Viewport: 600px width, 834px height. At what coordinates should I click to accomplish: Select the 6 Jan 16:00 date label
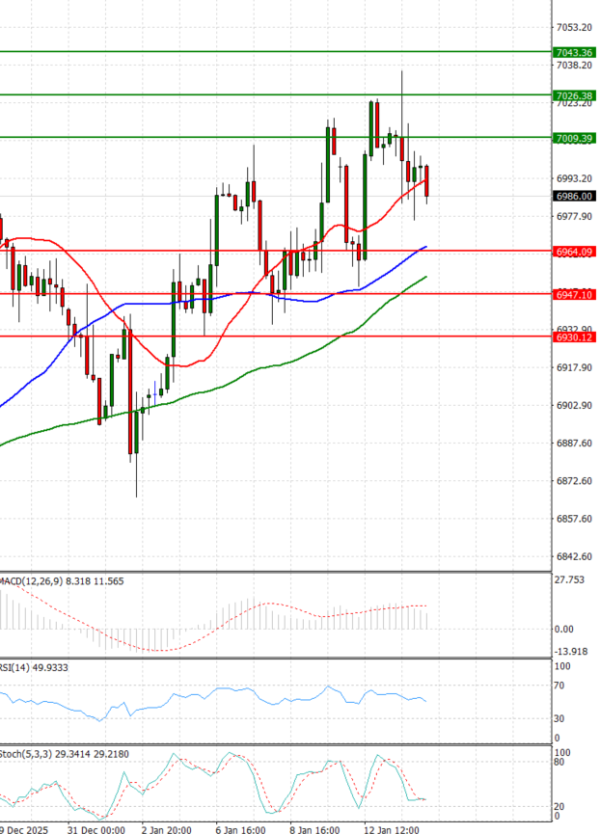point(240,829)
